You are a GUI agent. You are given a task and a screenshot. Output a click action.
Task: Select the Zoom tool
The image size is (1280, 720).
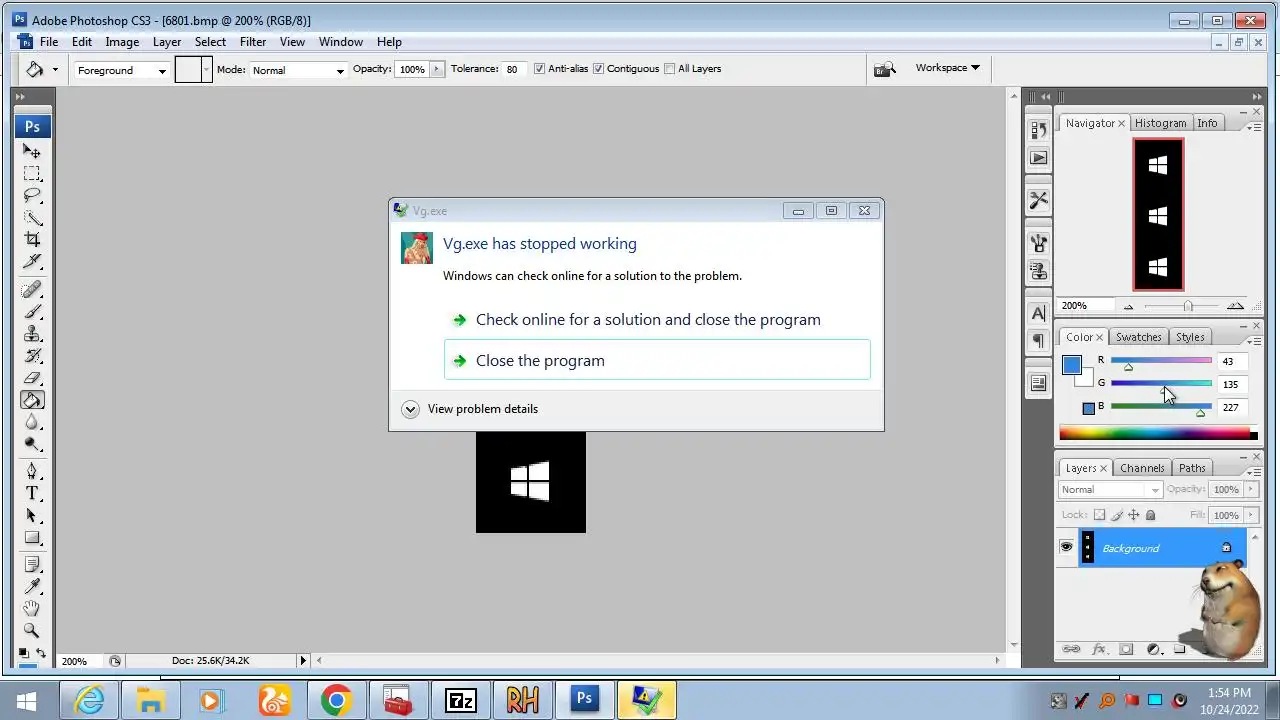(32, 630)
